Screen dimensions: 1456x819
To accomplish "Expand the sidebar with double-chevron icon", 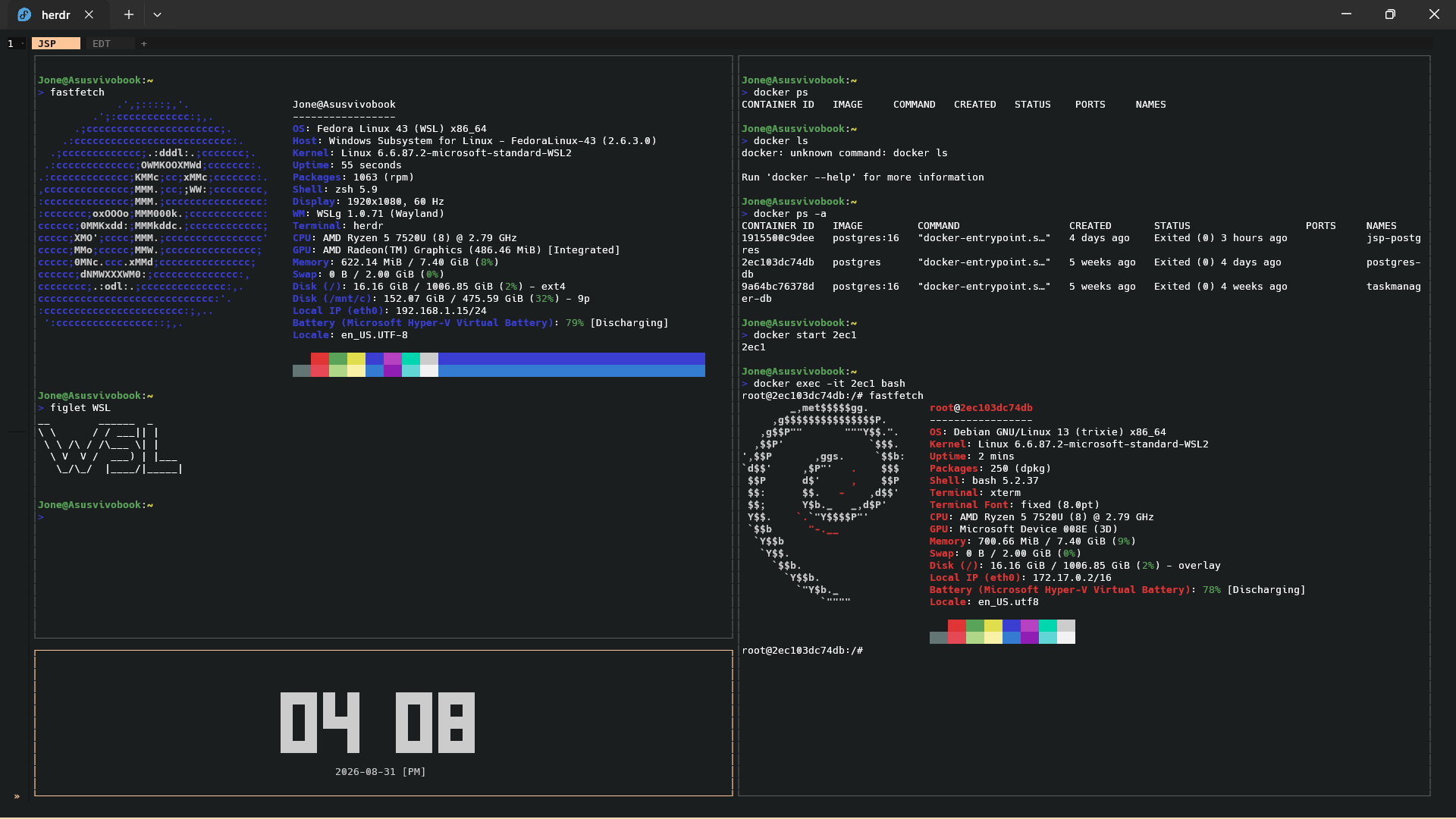I will click(x=17, y=796).
